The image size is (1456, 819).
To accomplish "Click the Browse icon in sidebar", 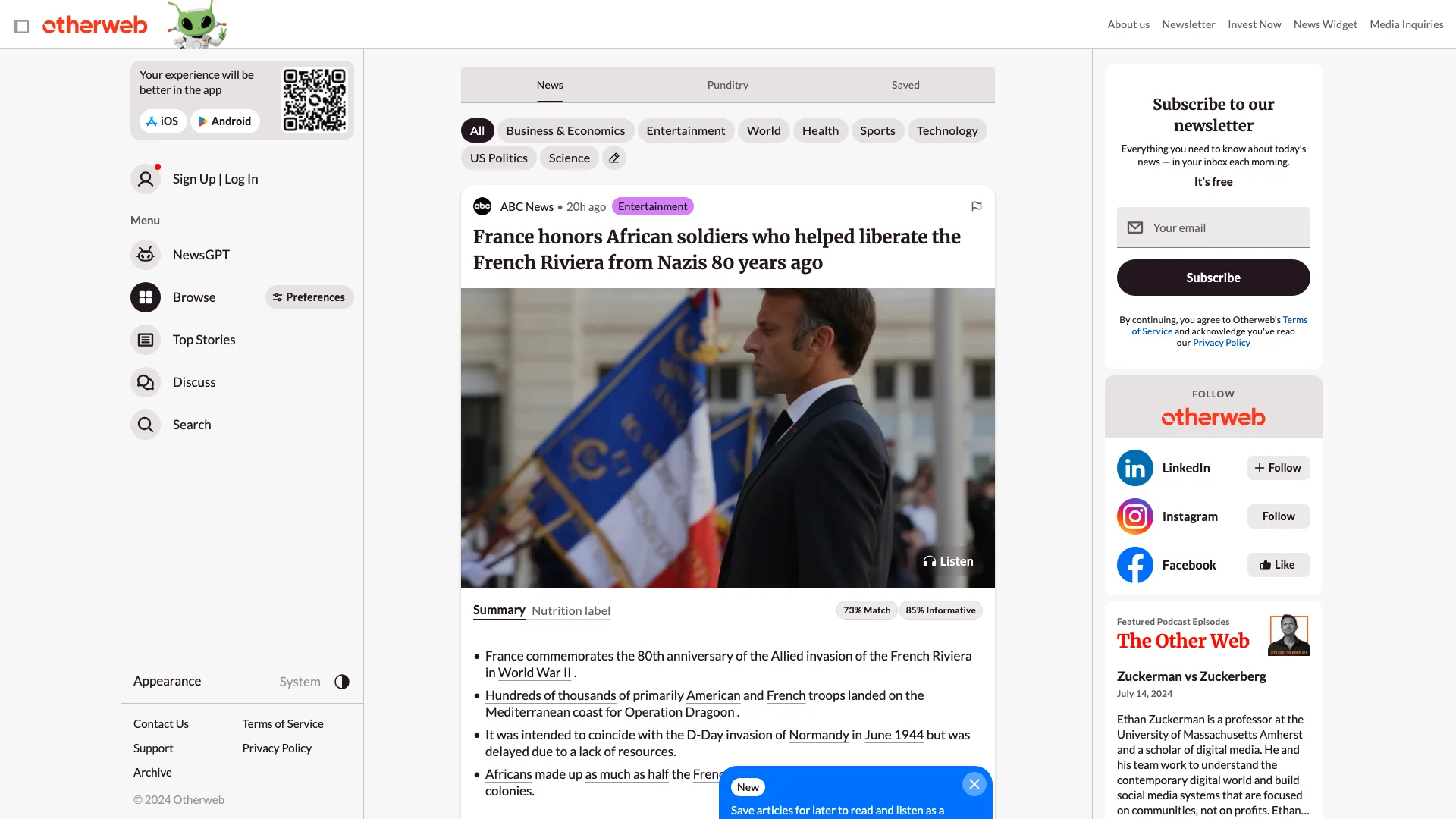I will tap(146, 296).
